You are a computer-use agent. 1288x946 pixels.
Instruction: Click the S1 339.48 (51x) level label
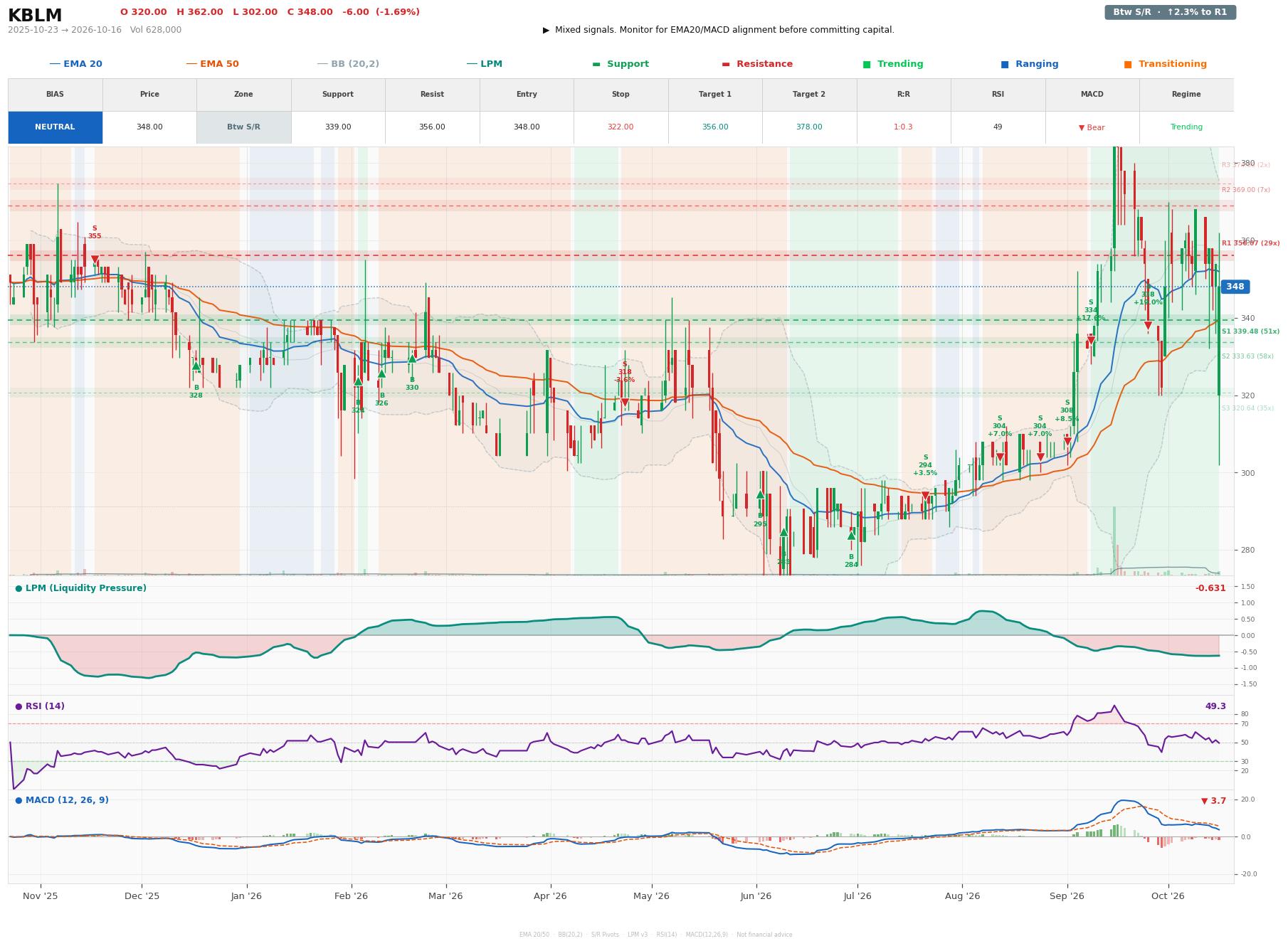pyautogui.click(x=1250, y=331)
